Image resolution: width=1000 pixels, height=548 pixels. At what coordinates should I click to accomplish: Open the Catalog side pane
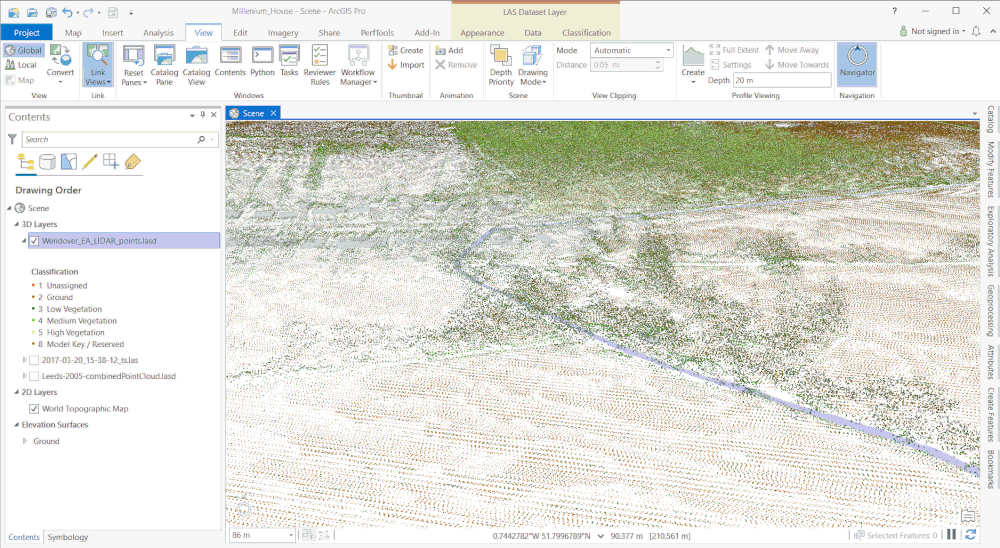point(990,119)
